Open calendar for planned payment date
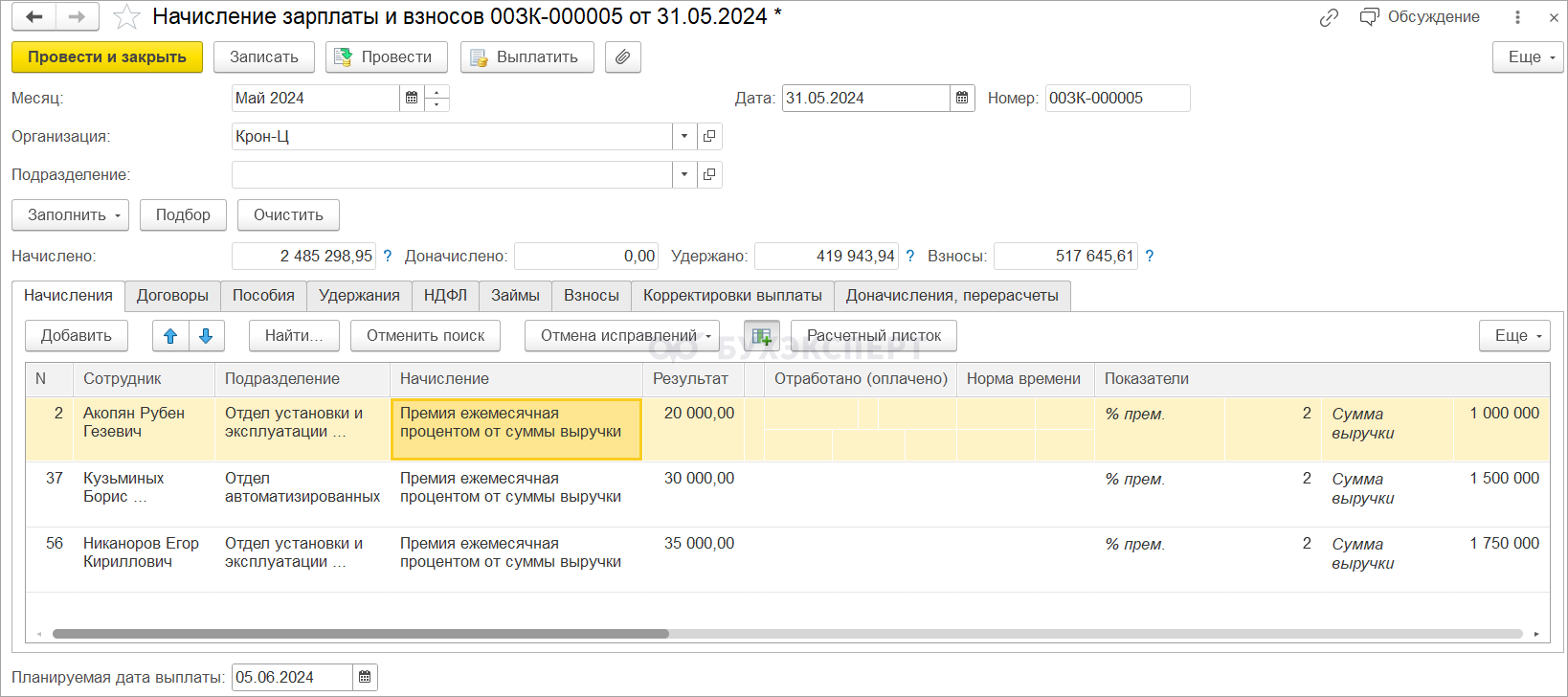The image size is (1568, 697). pyautogui.click(x=365, y=678)
